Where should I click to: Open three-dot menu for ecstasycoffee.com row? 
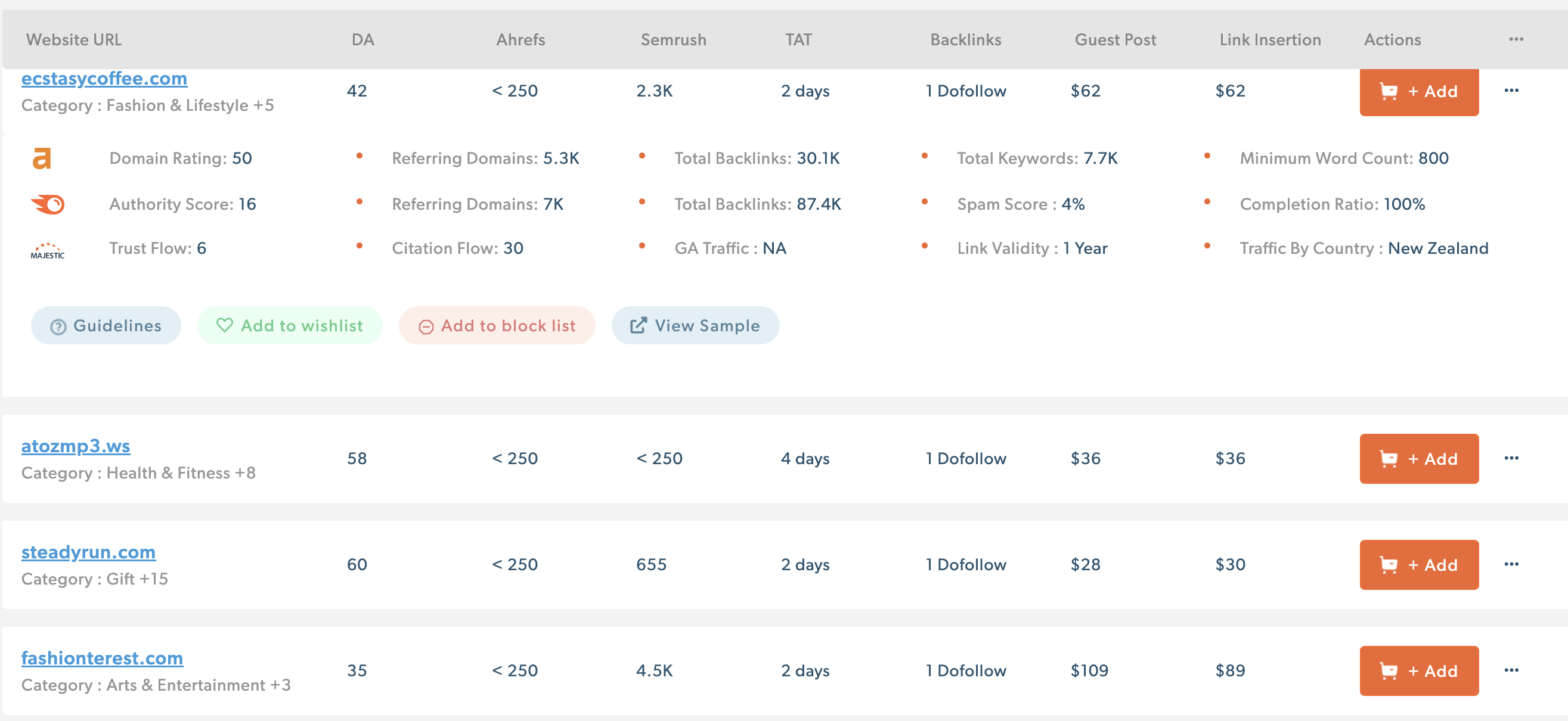1511,91
